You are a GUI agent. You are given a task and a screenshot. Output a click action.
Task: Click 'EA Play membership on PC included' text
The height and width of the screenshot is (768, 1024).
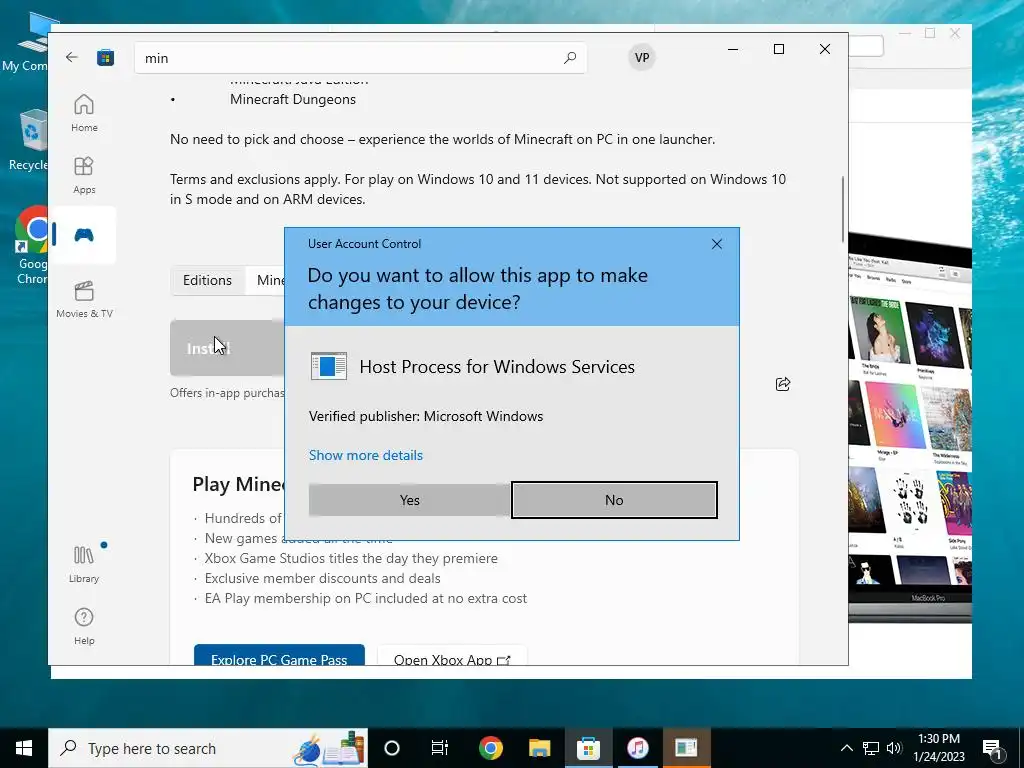[x=366, y=598]
